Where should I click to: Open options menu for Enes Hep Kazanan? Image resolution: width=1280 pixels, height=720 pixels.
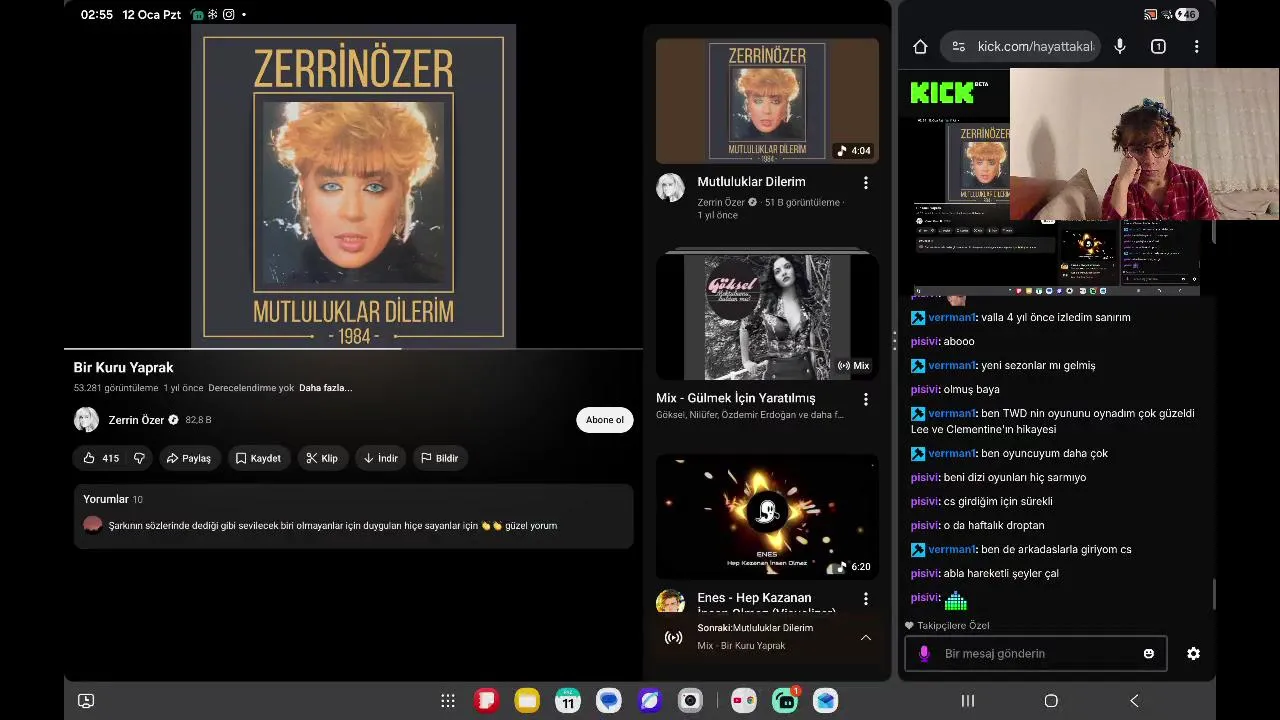(x=866, y=599)
